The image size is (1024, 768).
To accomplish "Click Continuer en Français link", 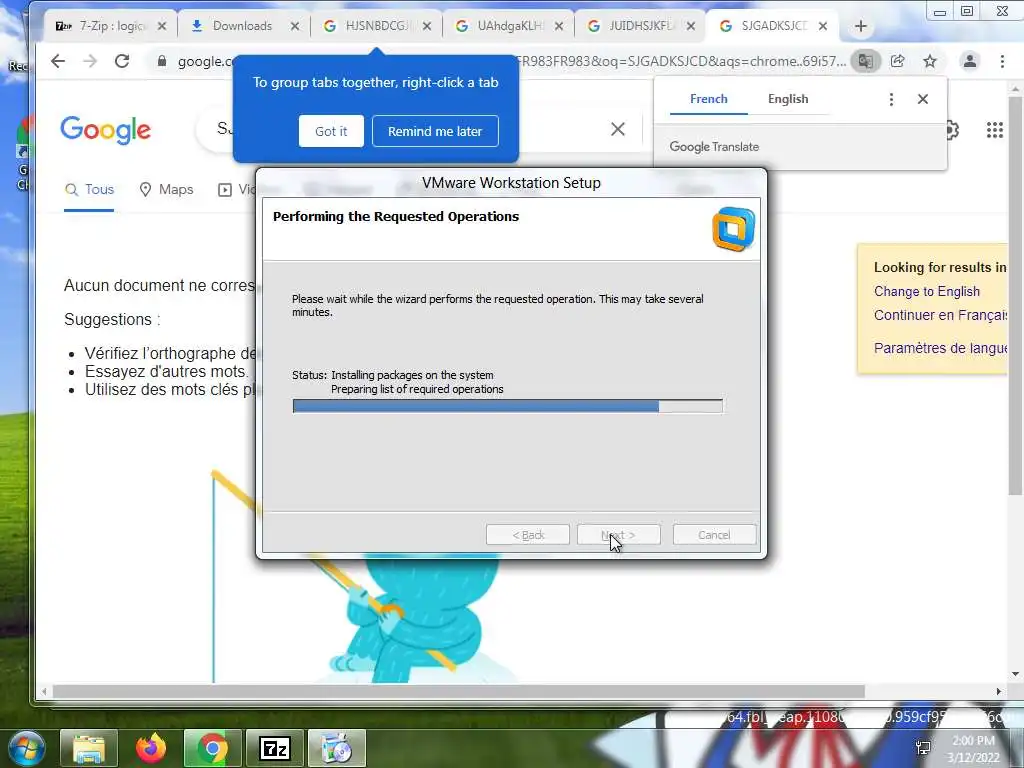I will tap(940, 315).
